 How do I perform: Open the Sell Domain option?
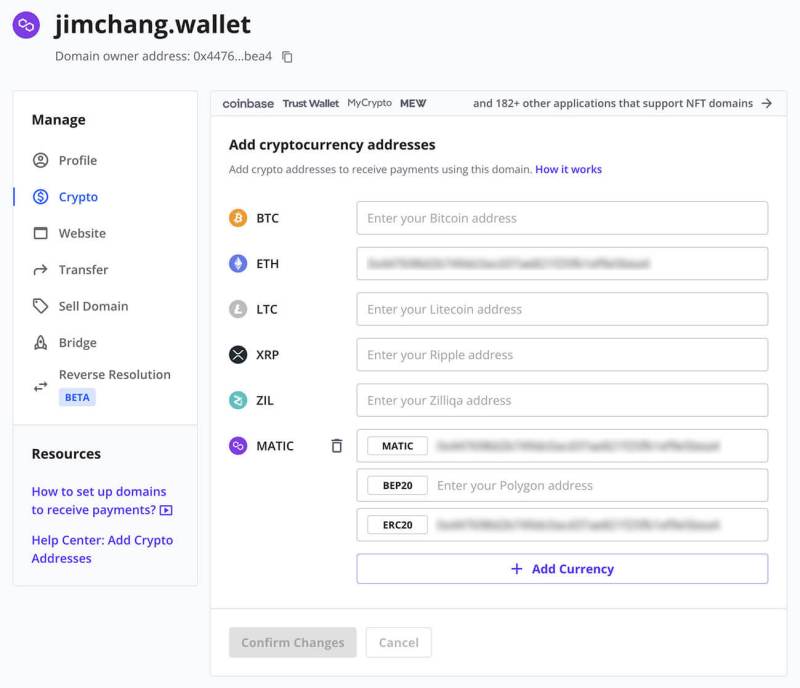[x=93, y=306]
